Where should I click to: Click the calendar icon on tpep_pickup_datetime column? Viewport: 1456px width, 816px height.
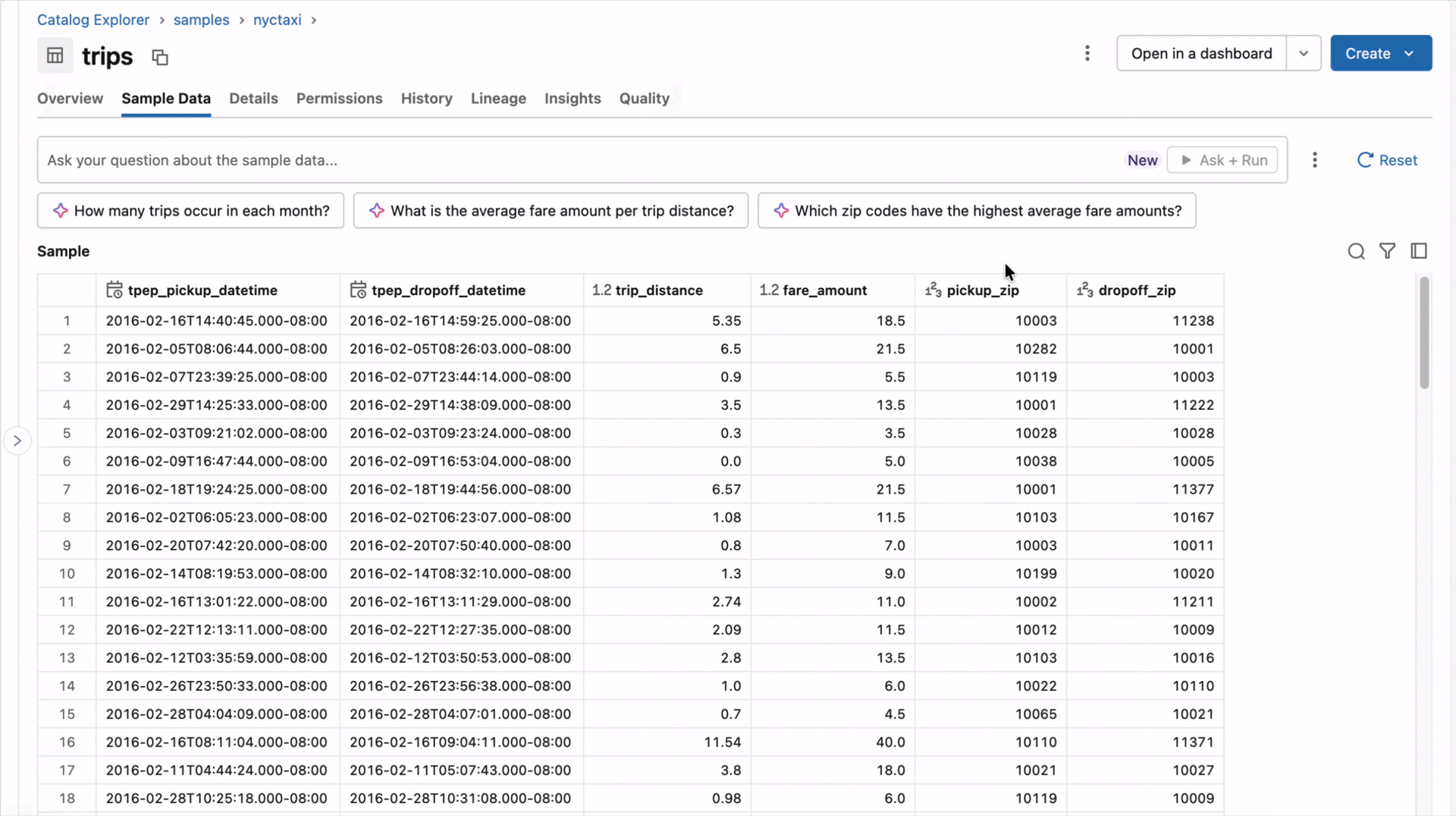click(x=113, y=290)
